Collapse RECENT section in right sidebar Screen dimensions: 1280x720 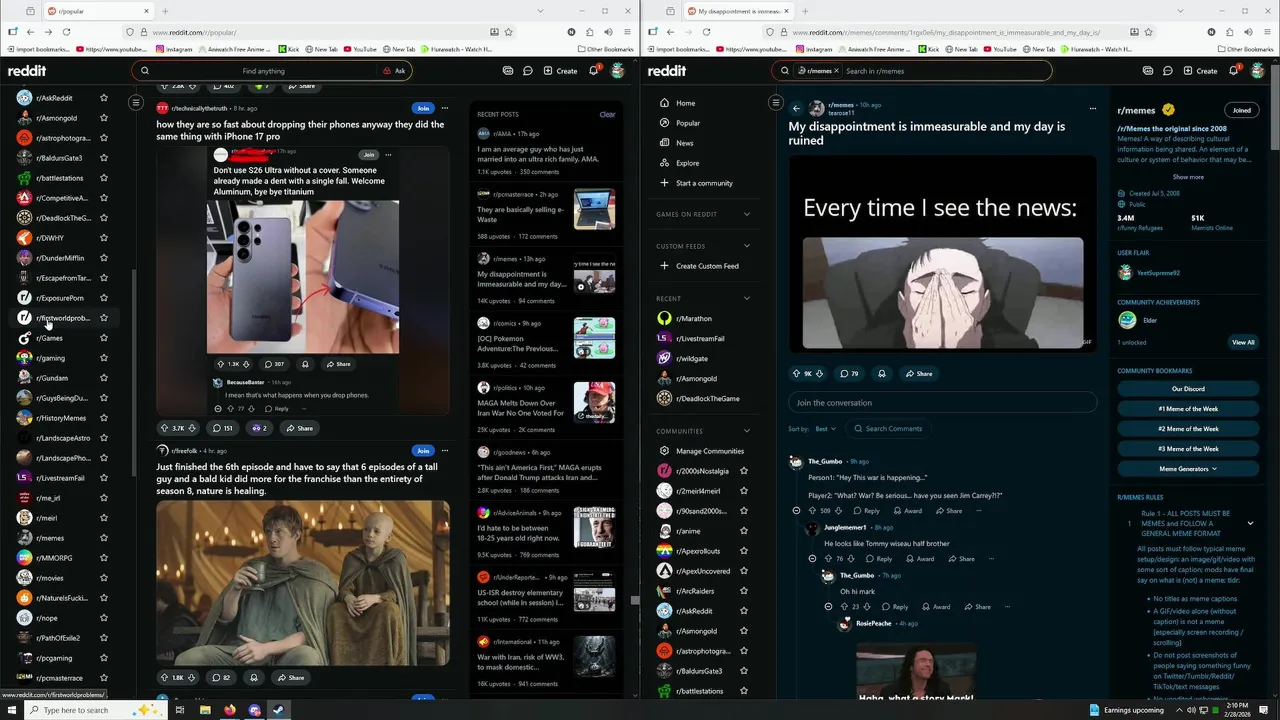746,298
